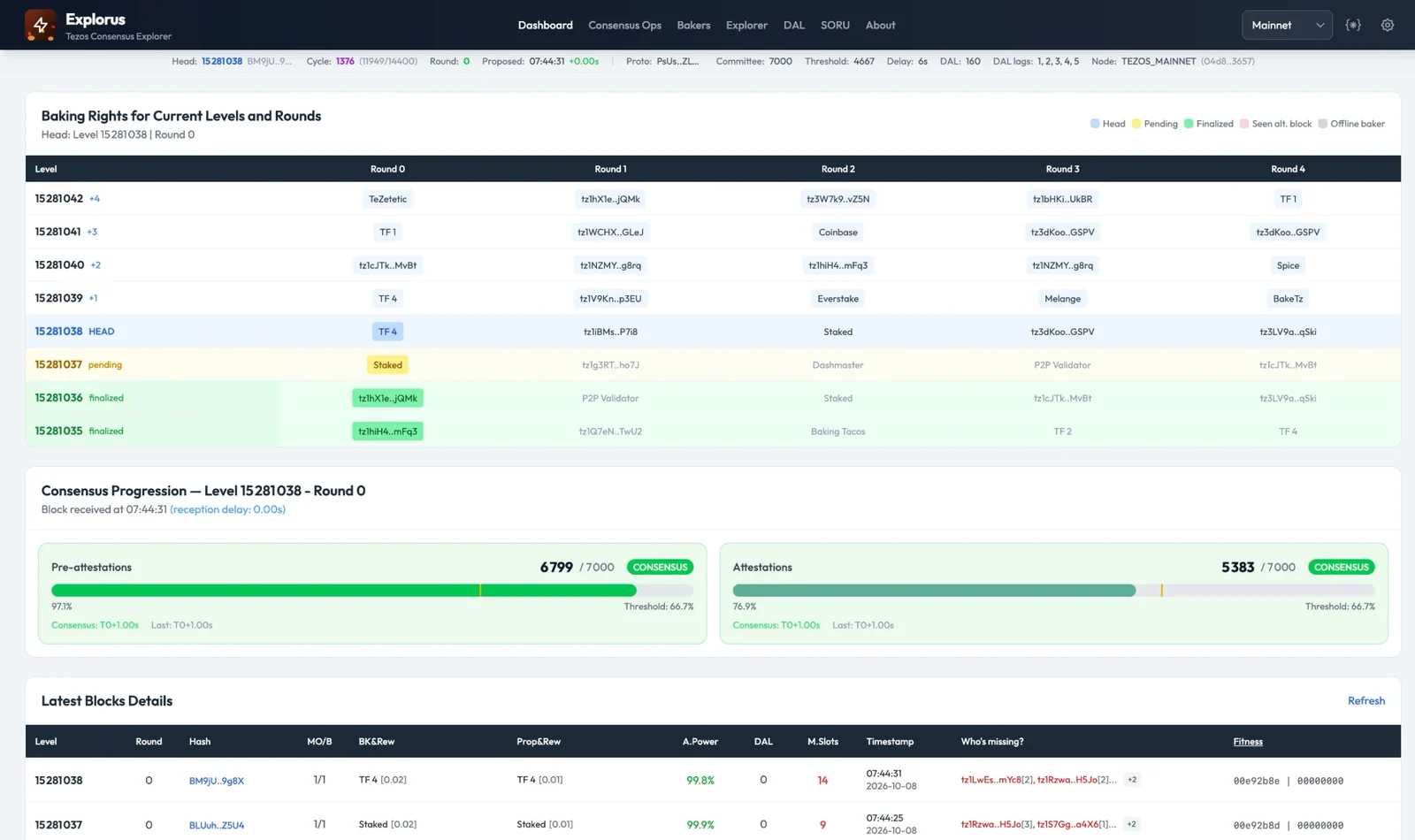Open block hash BLUuh..Z5U4 link
The image size is (1415, 840).
217,825
